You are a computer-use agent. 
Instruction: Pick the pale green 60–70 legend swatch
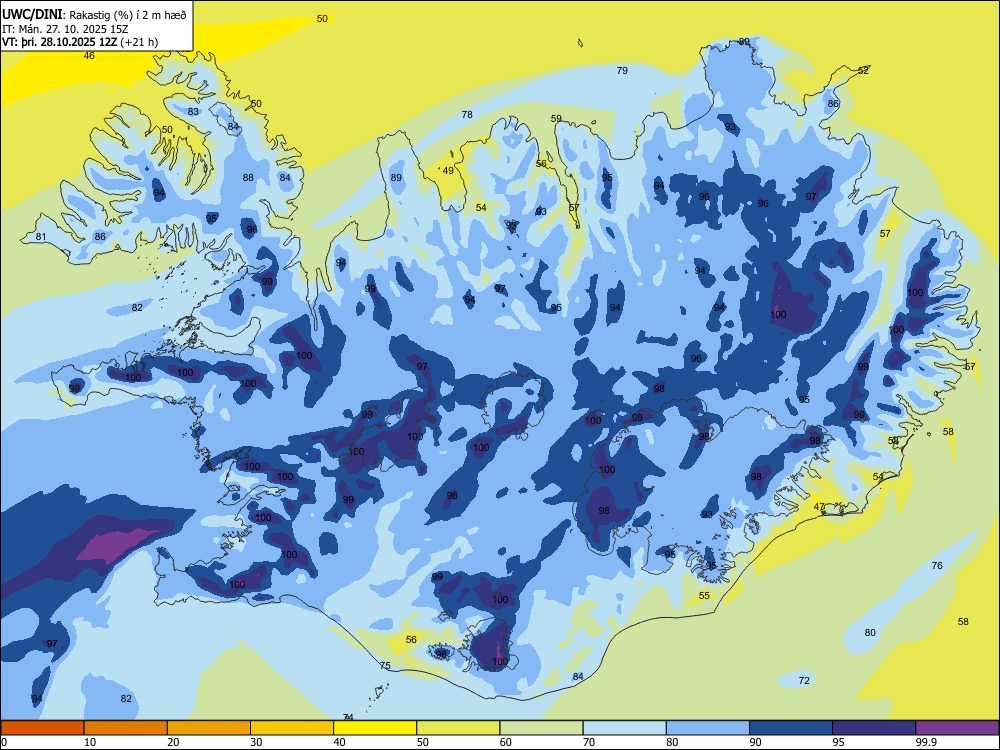coord(541,728)
